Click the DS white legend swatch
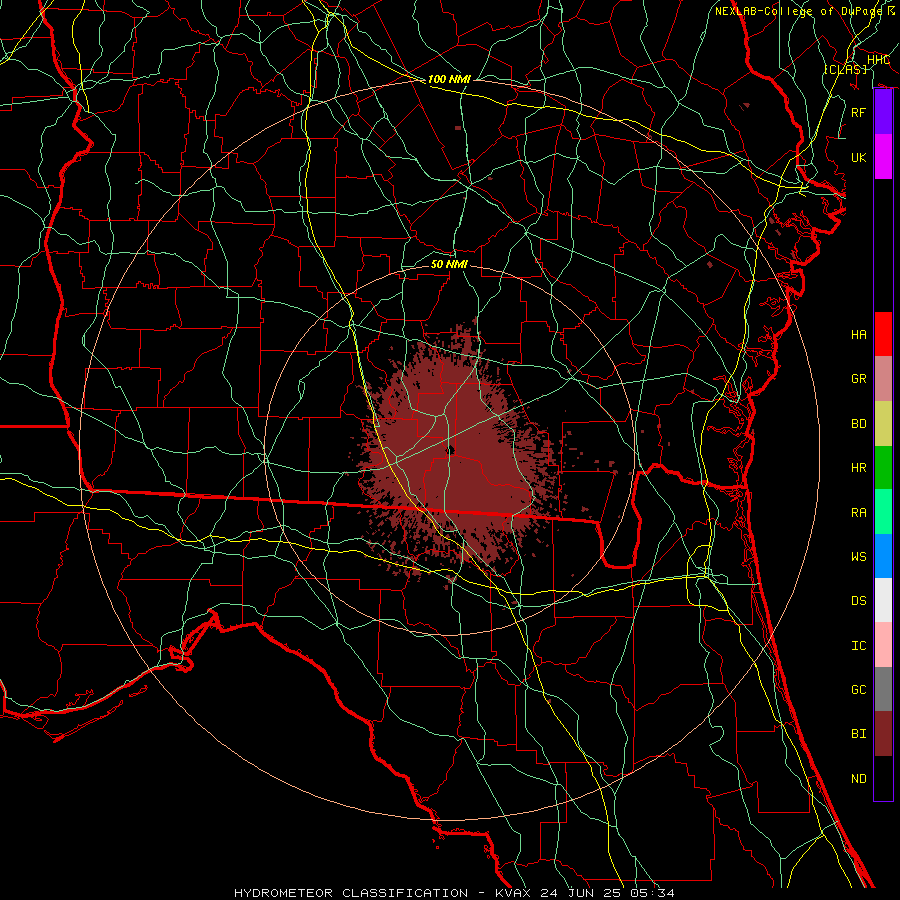The image size is (900, 900). [883, 600]
